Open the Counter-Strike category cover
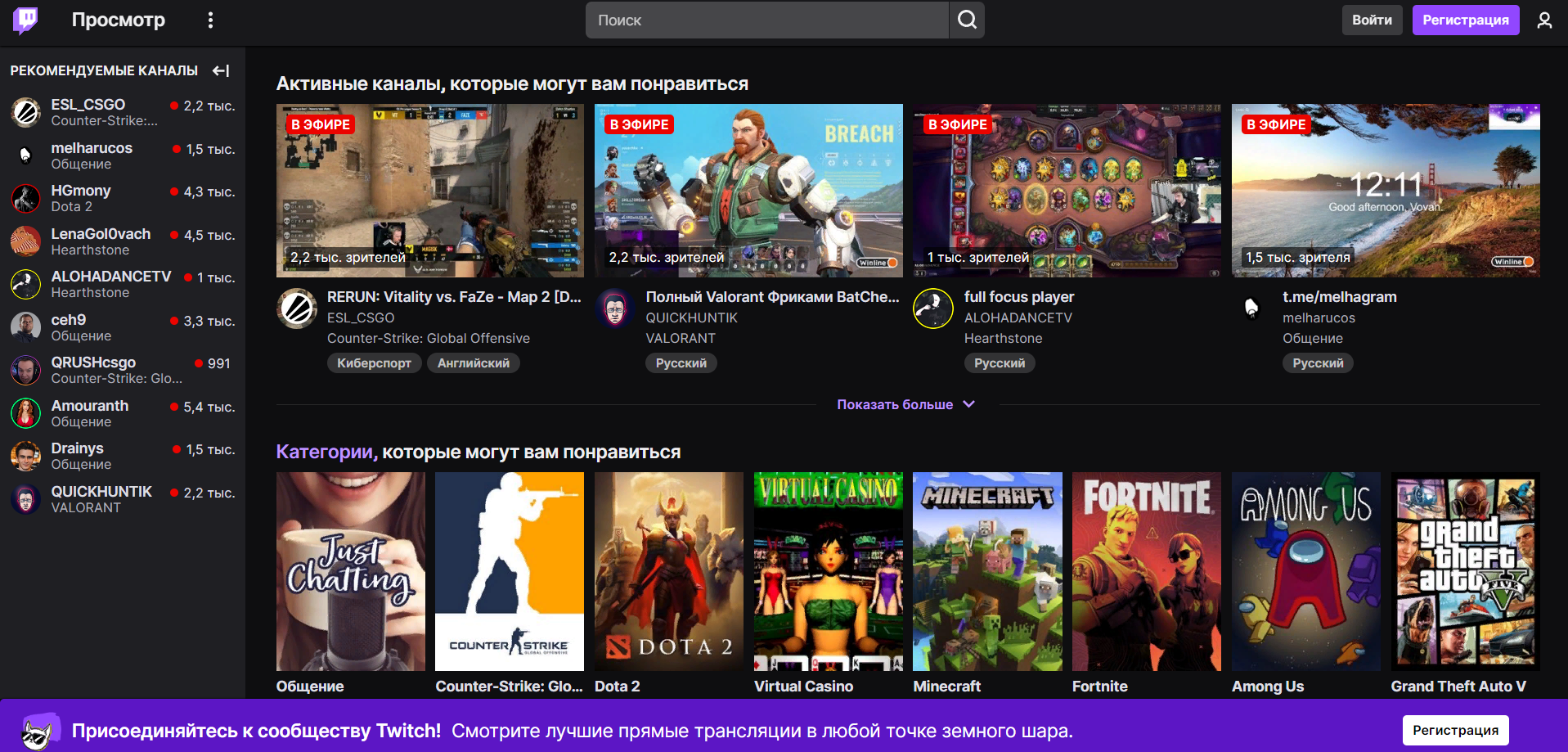Viewport: 1568px width, 752px height. click(510, 571)
